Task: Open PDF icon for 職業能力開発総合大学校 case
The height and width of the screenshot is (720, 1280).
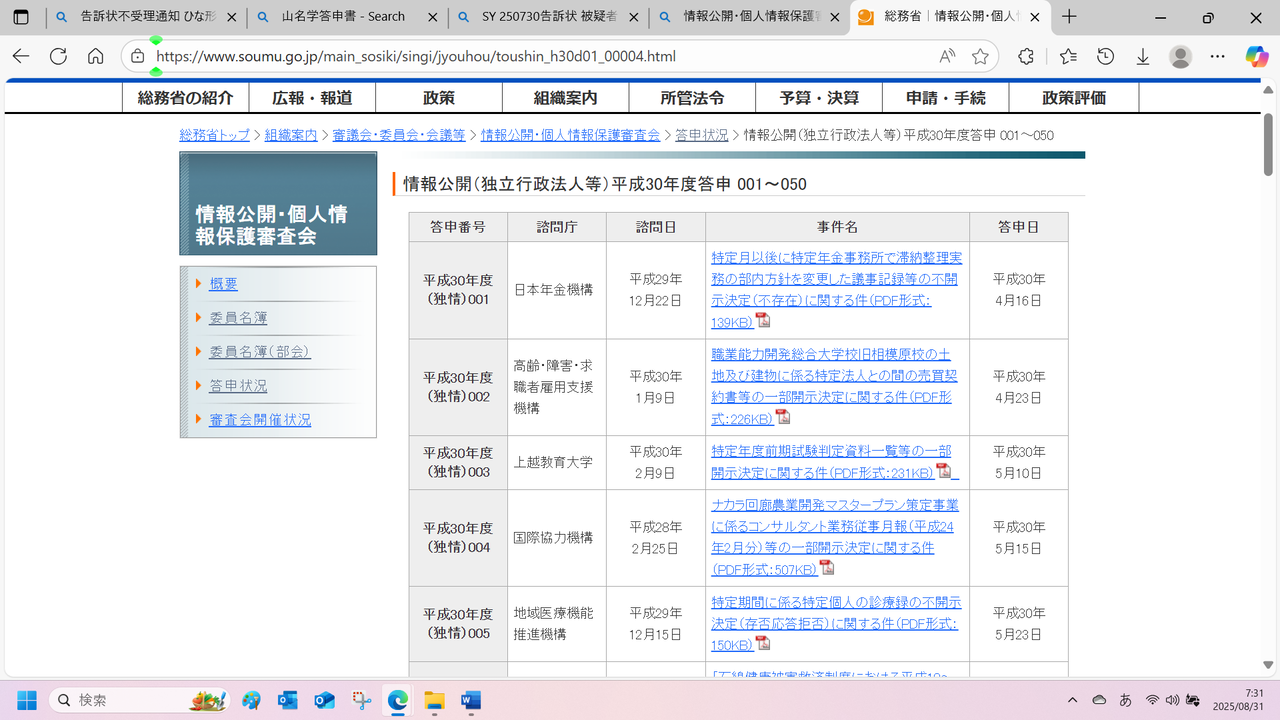Action: (x=783, y=417)
